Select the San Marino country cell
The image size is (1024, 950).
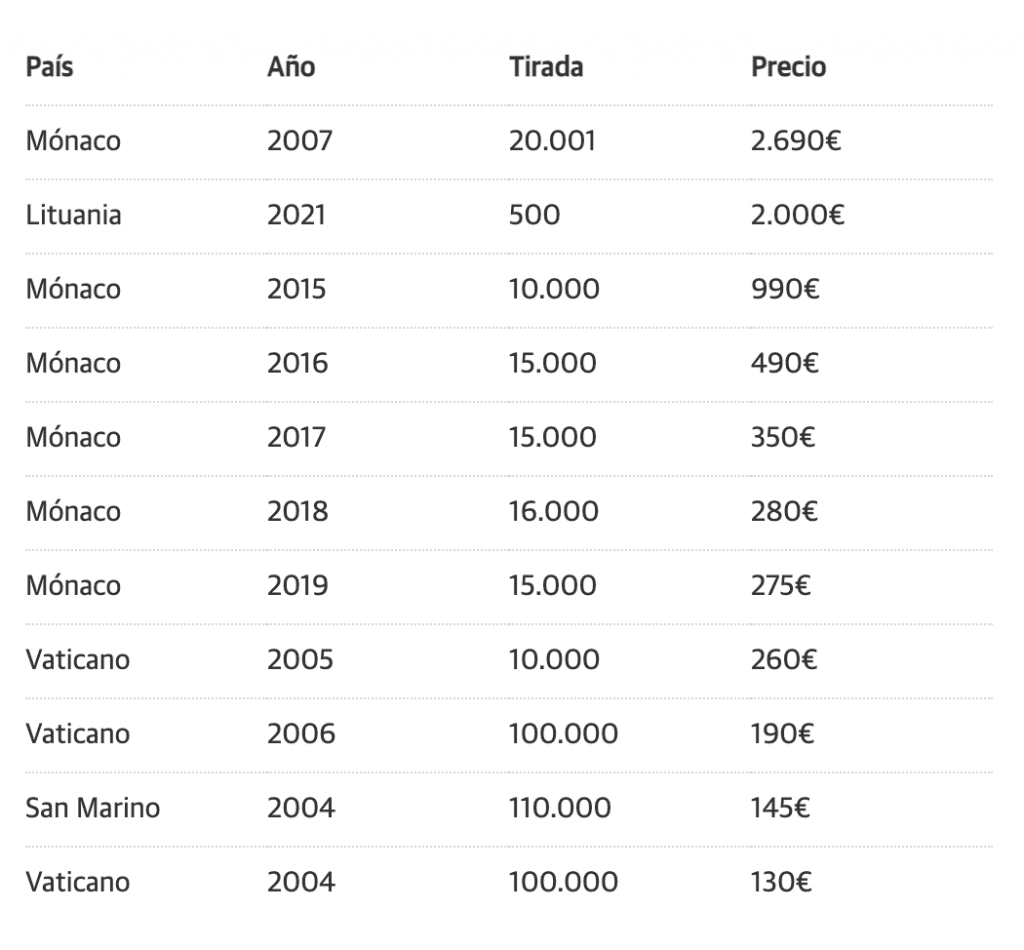(93, 808)
